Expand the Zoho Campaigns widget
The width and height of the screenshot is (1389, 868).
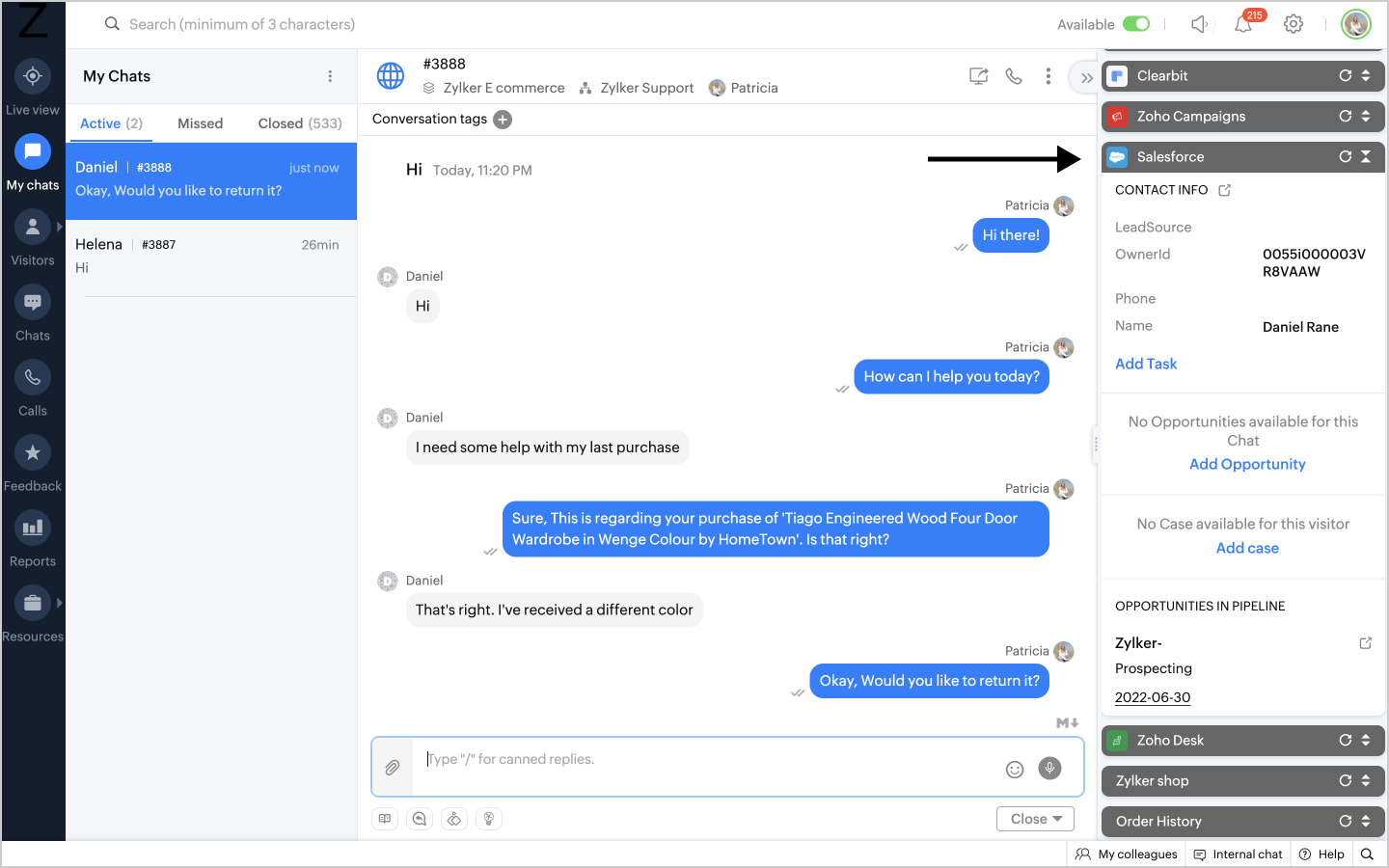[1366, 116]
